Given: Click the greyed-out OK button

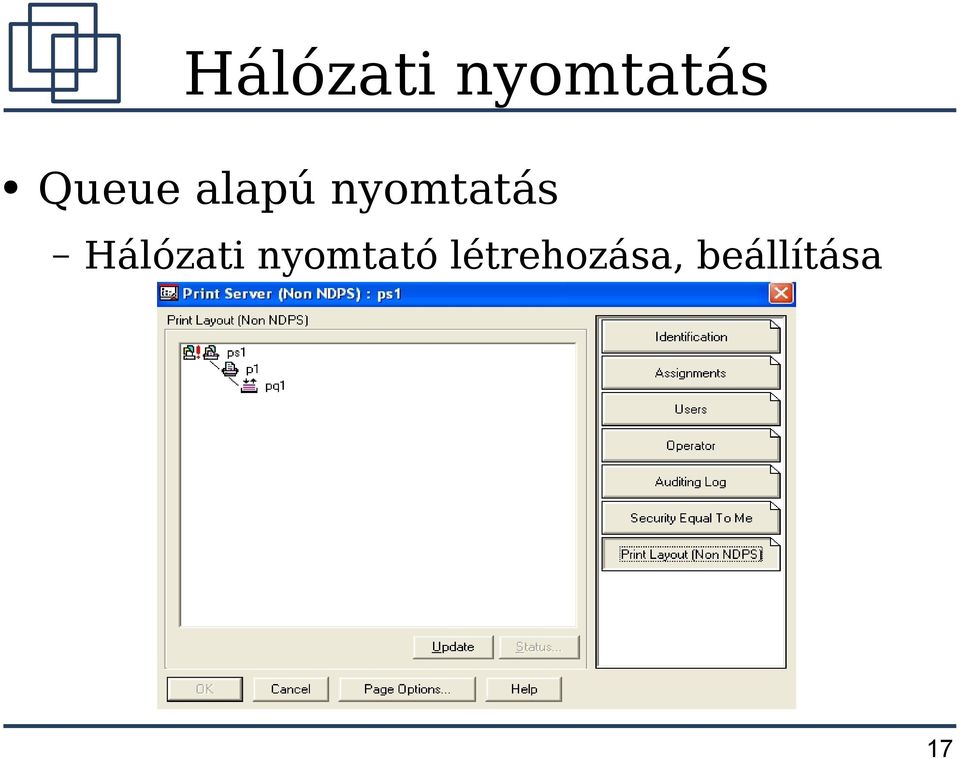Looking at the screenshot, I should click(x=204, y=689).
